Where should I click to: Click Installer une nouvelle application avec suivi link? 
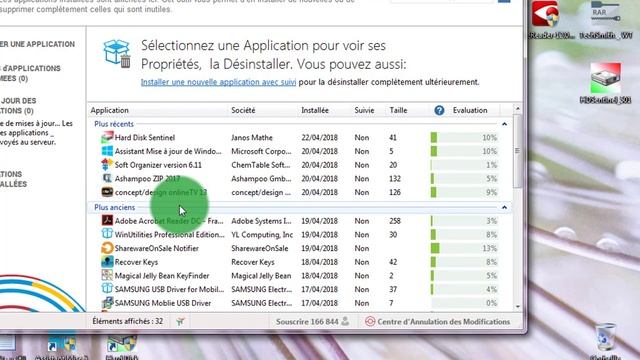218,82
